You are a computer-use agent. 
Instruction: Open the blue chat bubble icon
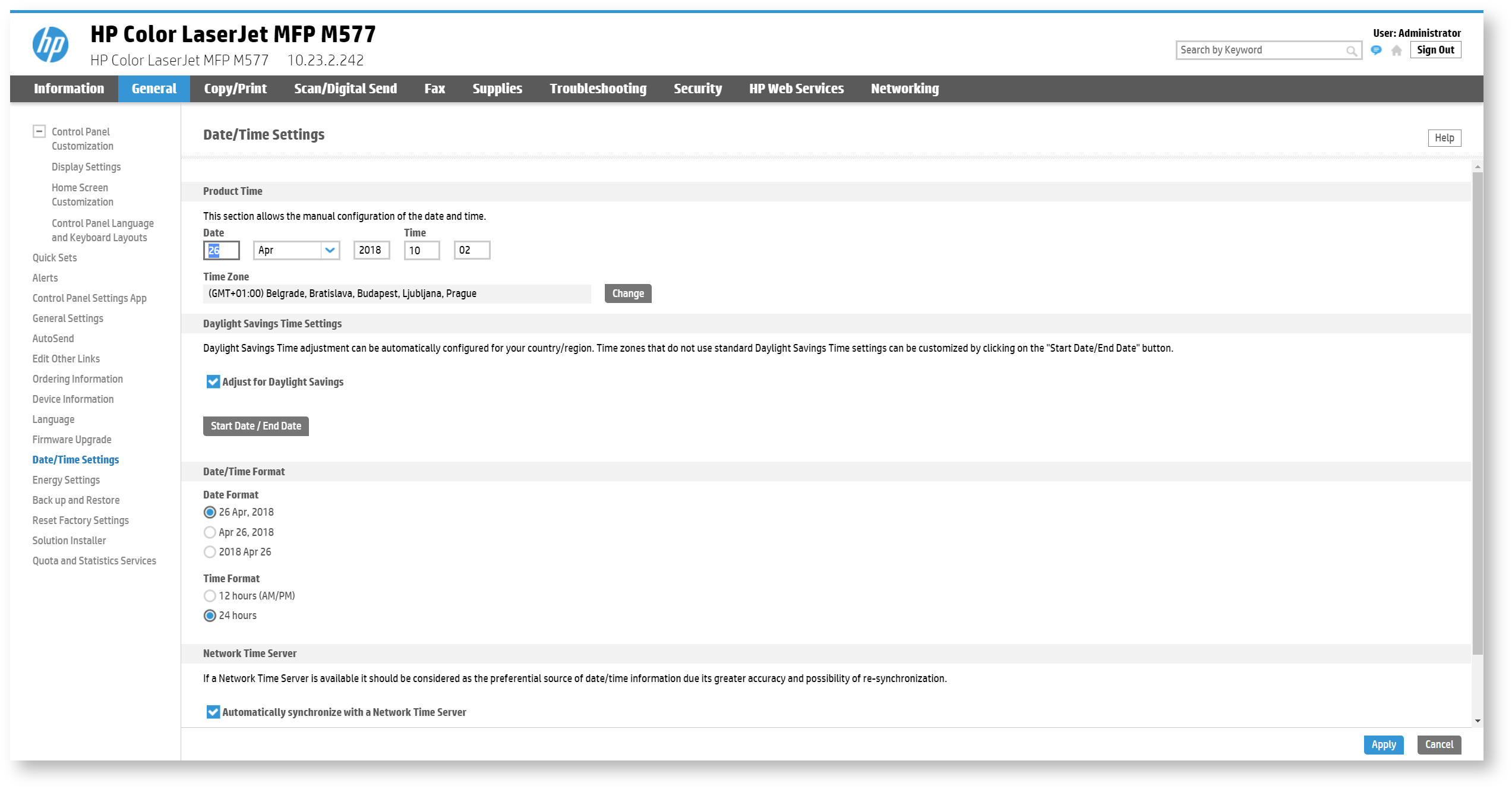point(1376,51)
